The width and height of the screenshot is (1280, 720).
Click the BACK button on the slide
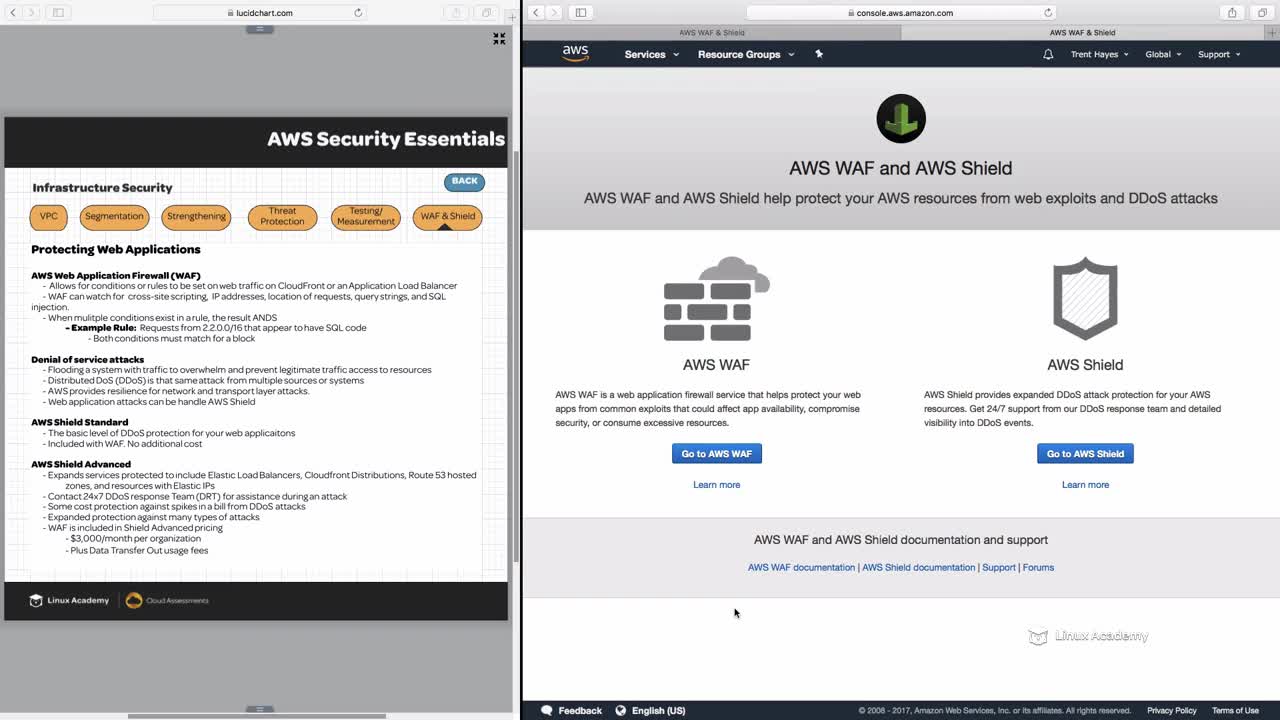[465, 182]
